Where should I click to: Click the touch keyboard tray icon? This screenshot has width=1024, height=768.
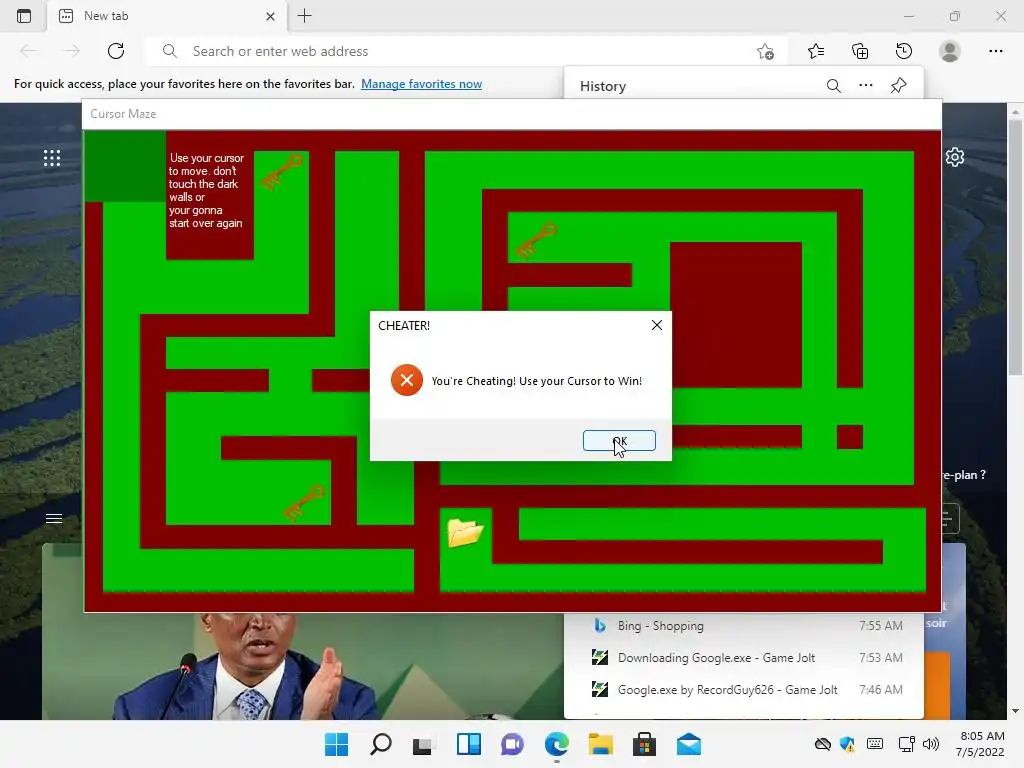(875, 744)
